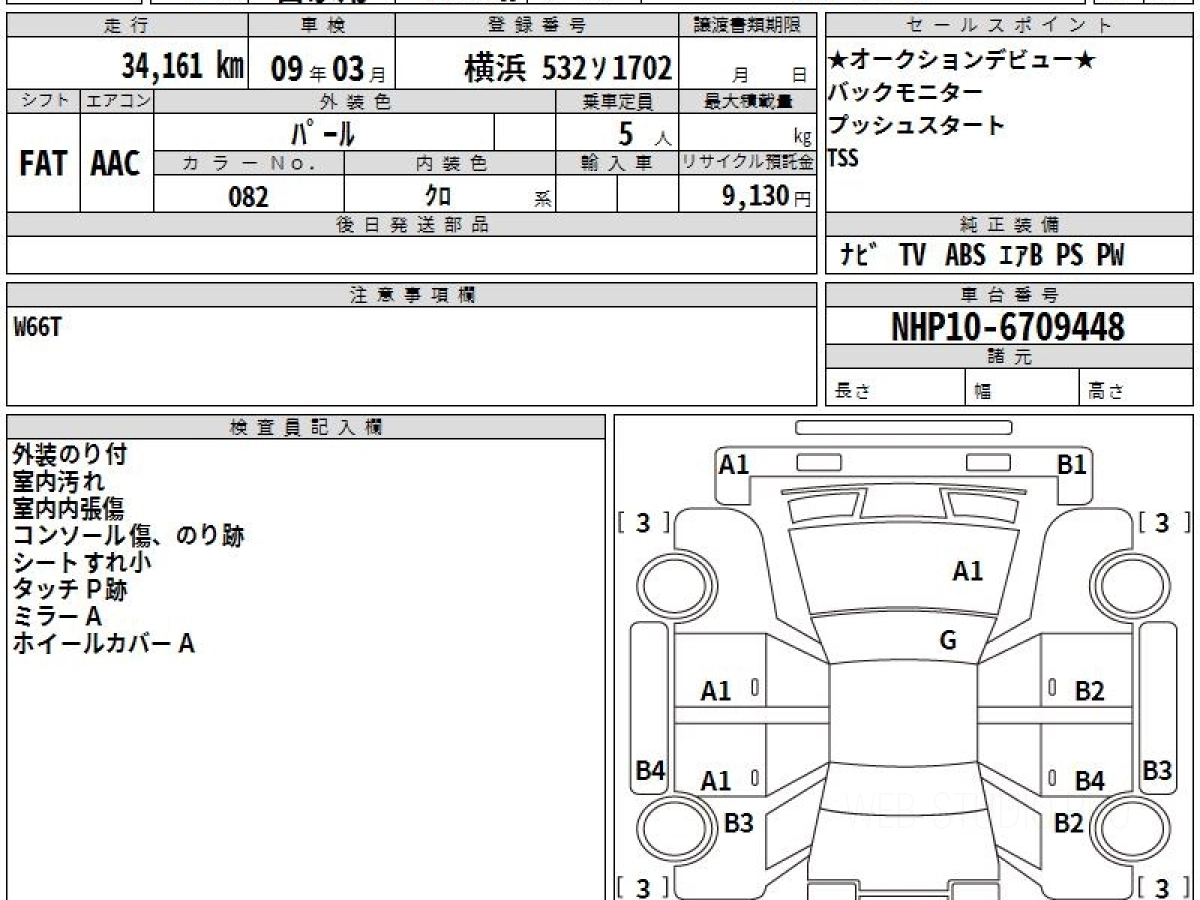The height and width of the screenshot is (900, 1200).
Task: Click 長さ dimension field
Action: pos(895,389)
